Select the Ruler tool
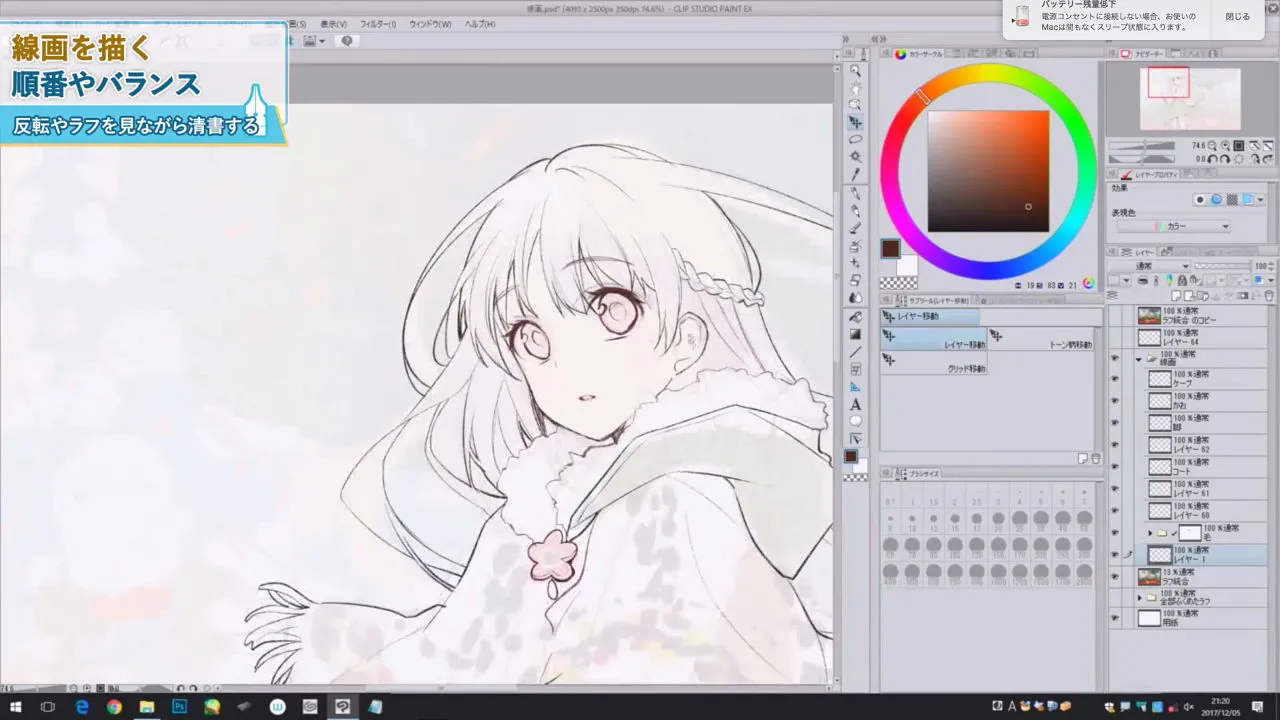The image size is (1280, 720). pos(855,387)
